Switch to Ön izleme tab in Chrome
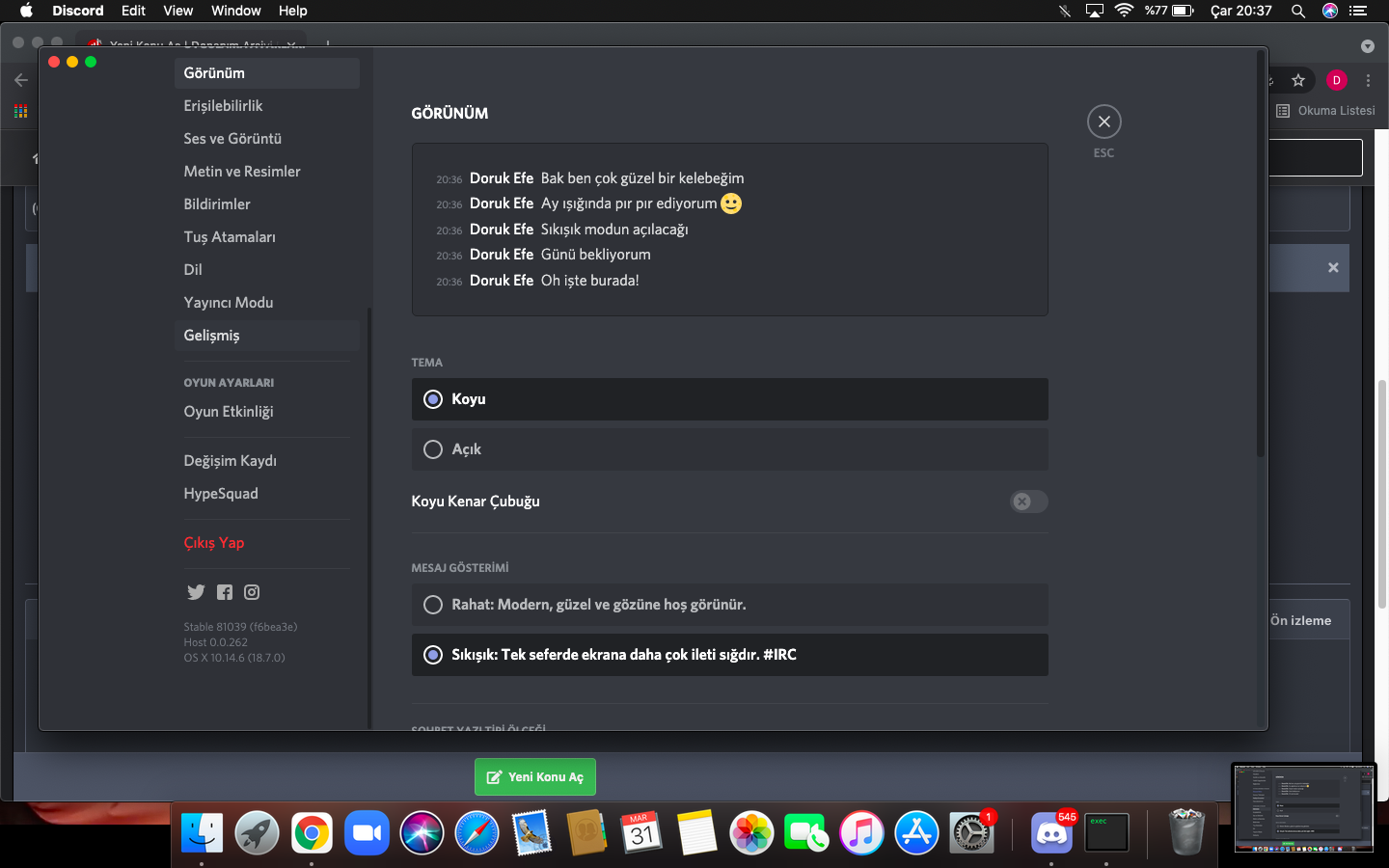The width and height of the screenshot is (1389, 868). pyautogui.click(x=1300, y=621)
